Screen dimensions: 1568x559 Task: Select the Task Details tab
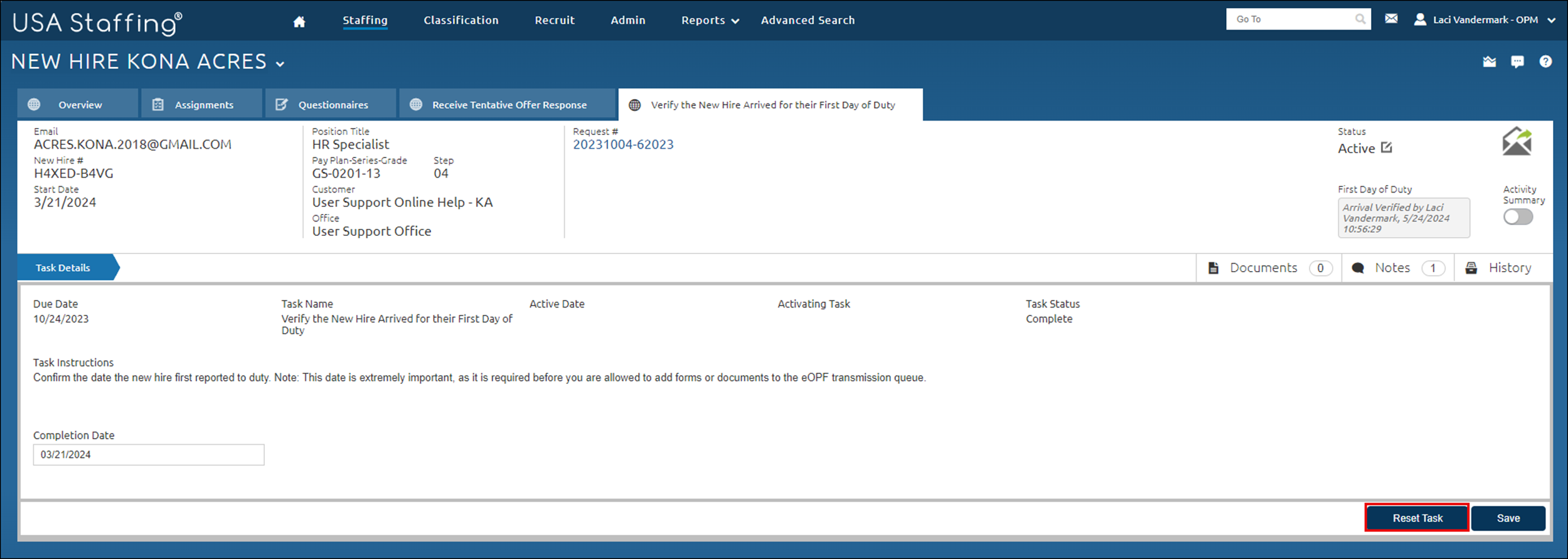pos(68,268)
